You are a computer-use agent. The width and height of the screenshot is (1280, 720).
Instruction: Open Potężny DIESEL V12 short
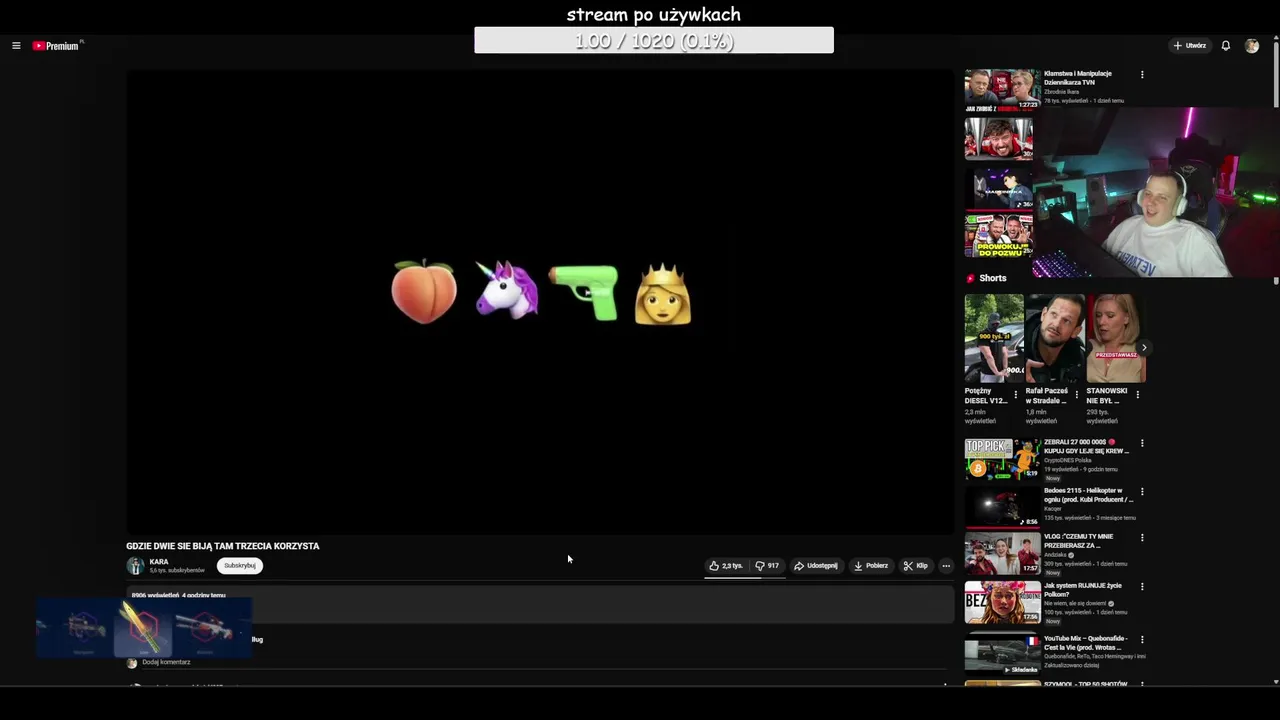[994, 338]
